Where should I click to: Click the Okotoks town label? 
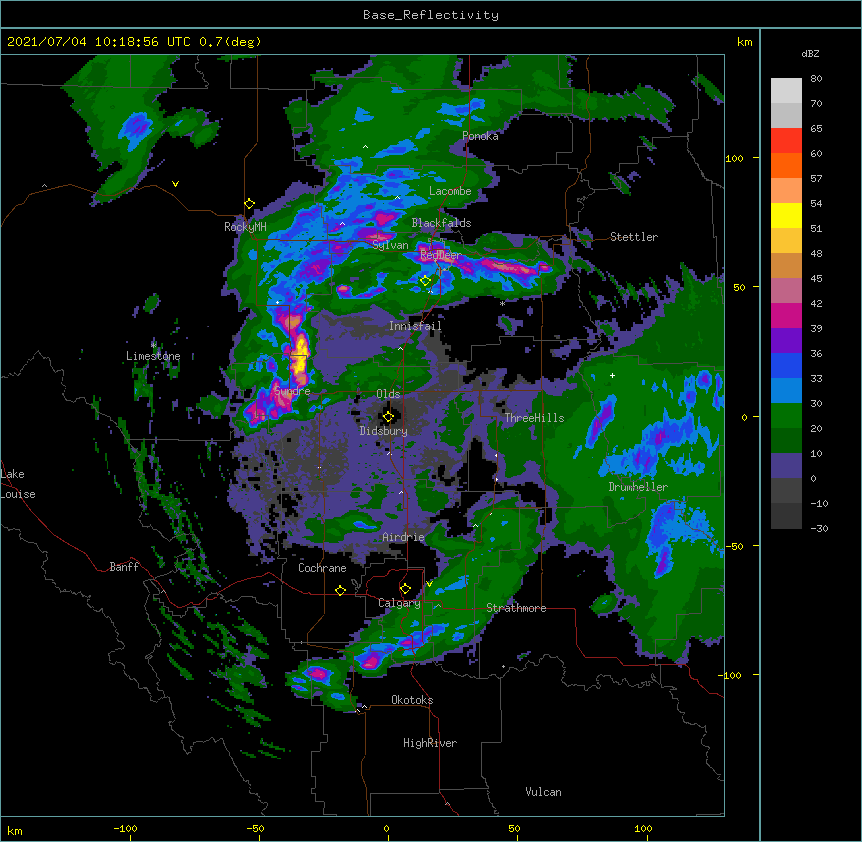(412, 700)
